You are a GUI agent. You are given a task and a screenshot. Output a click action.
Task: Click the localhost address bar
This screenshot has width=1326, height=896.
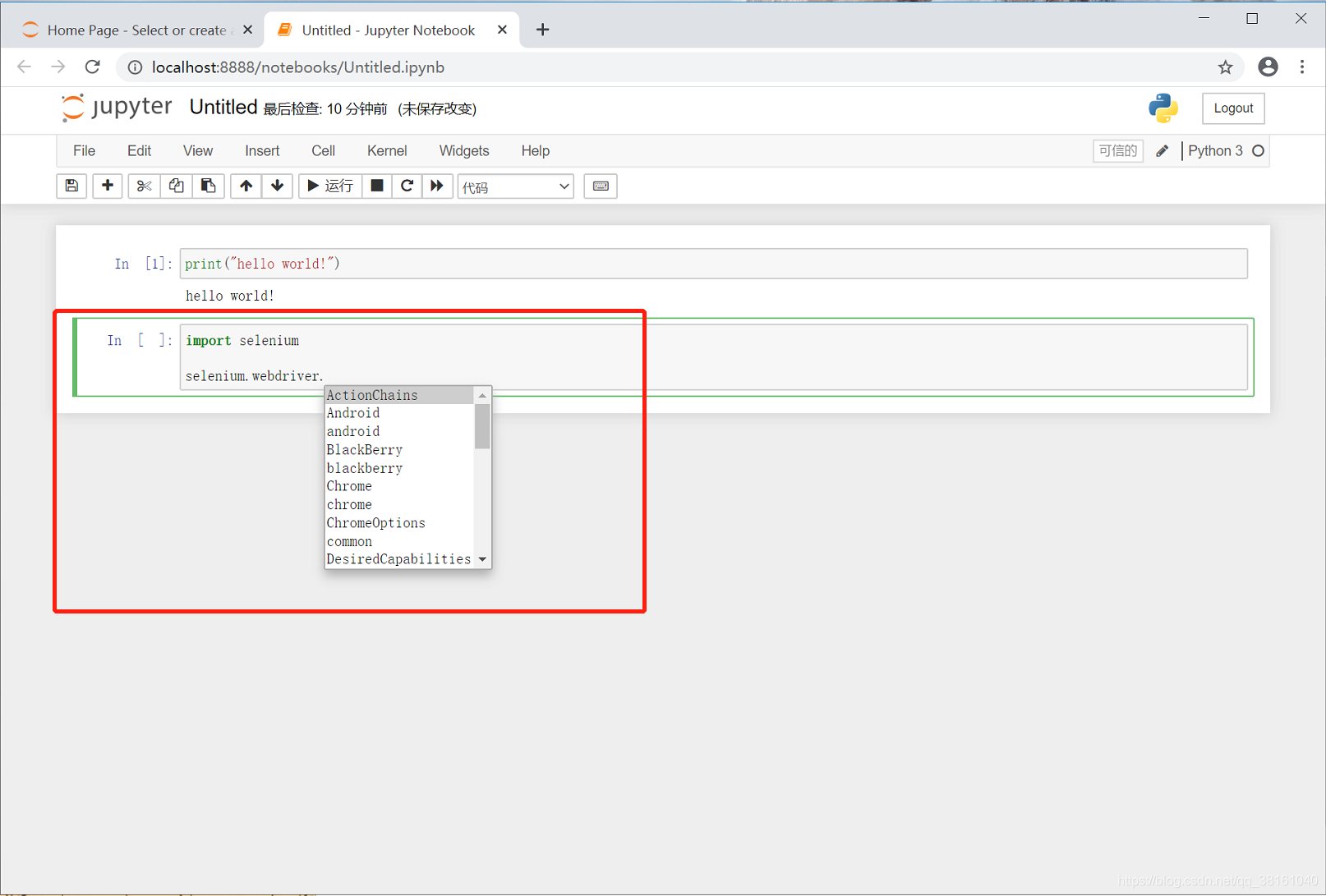point(679,67)
